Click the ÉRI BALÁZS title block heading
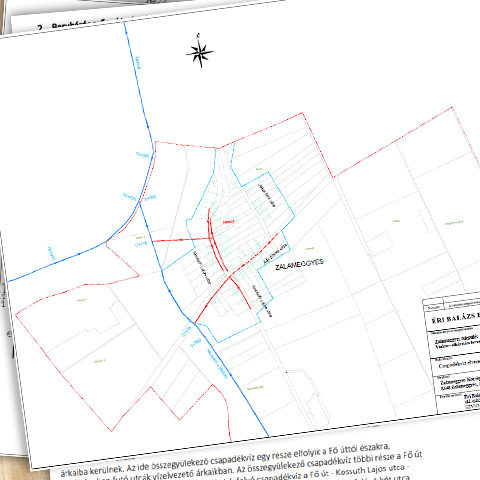This screenshot has width=480, height=480. (455, 318)
